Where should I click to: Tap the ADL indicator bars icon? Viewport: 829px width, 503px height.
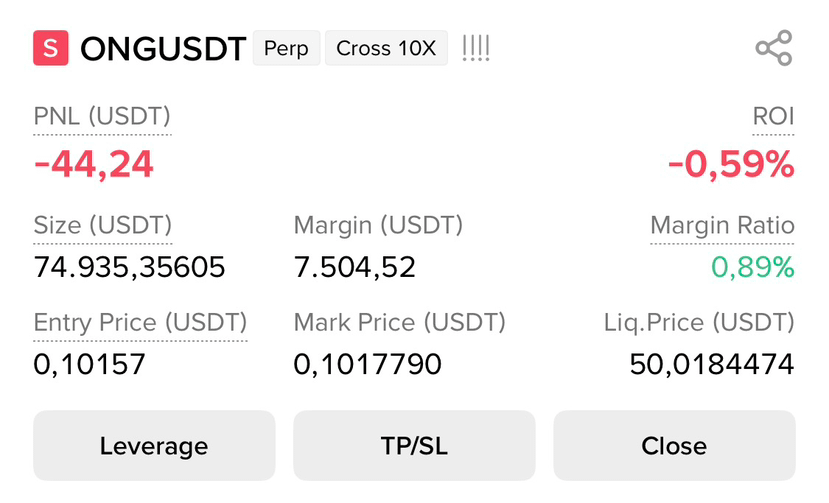[476, 48]
